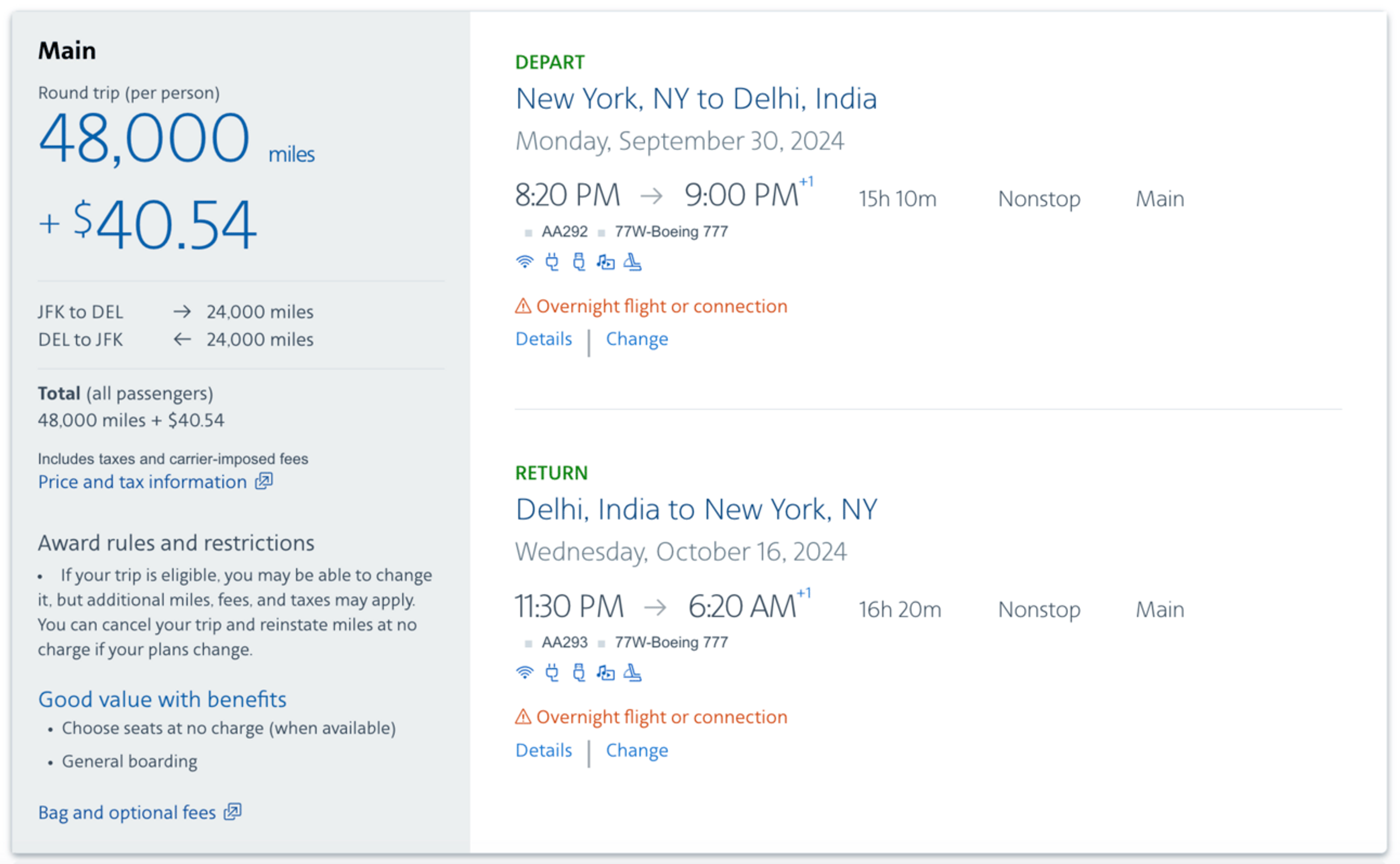
Task: Click the Main heading in the fare panel
Action: point(67,50)
